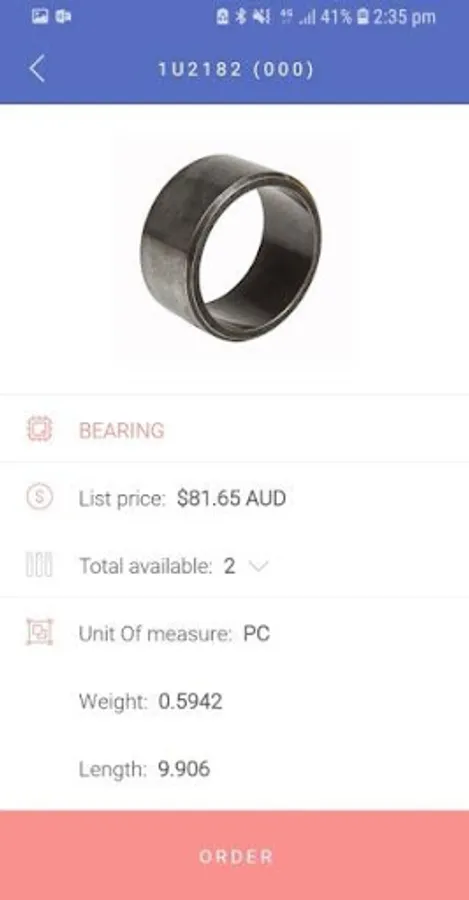Tap the Outlook notification icon in status bar

(63, 17)
